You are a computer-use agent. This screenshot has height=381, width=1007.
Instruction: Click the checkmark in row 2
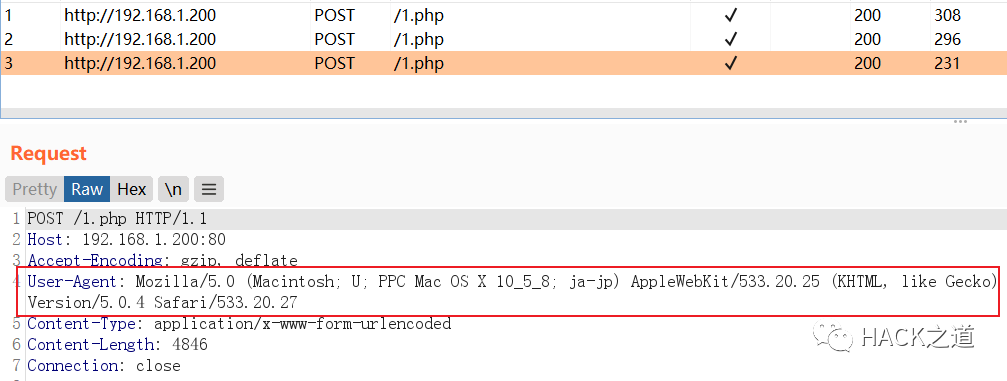tap(730, 39)
